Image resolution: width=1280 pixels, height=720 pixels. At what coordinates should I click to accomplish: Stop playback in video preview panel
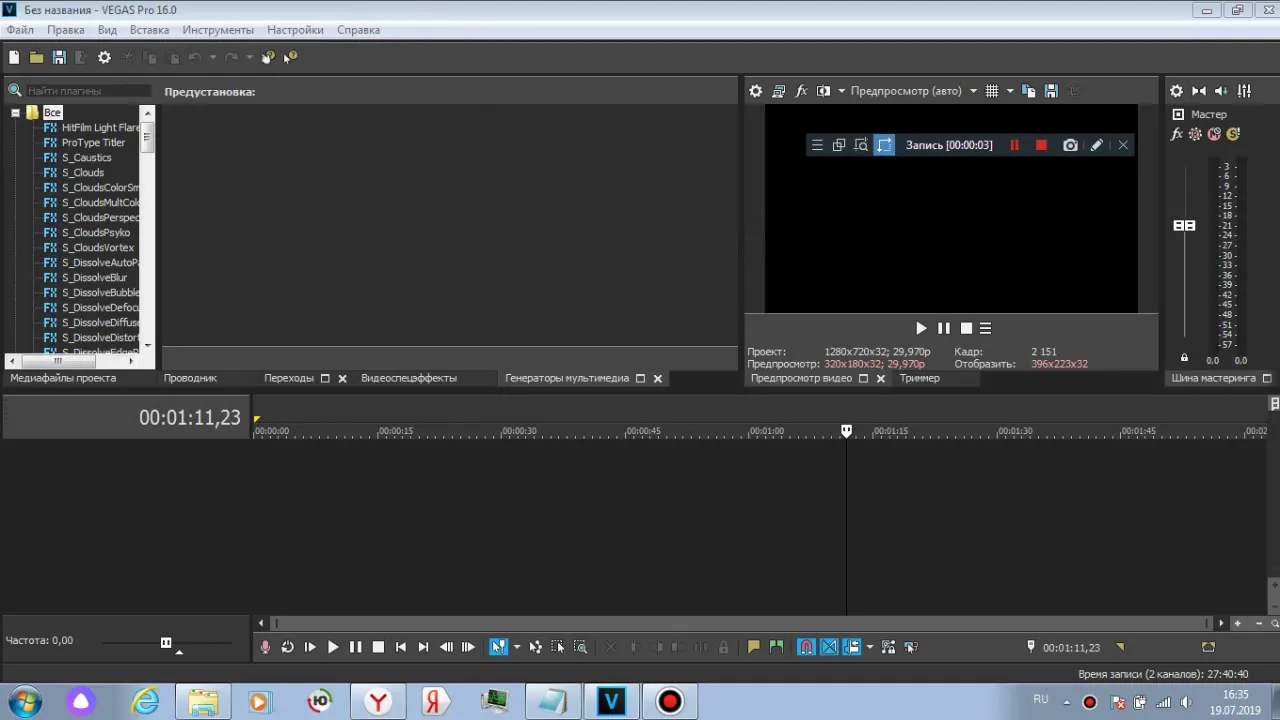pos(966,328)
